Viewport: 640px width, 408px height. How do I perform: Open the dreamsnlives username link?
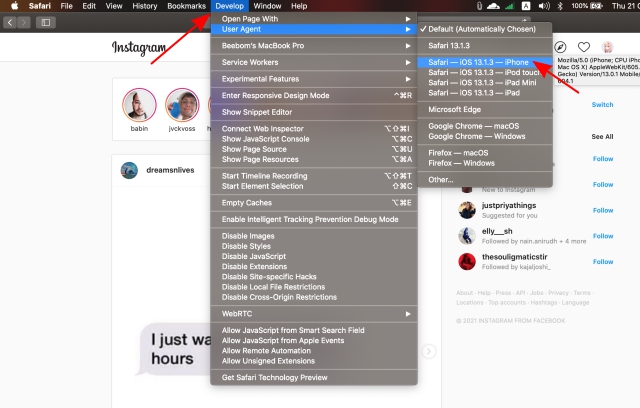pos(170,170)
